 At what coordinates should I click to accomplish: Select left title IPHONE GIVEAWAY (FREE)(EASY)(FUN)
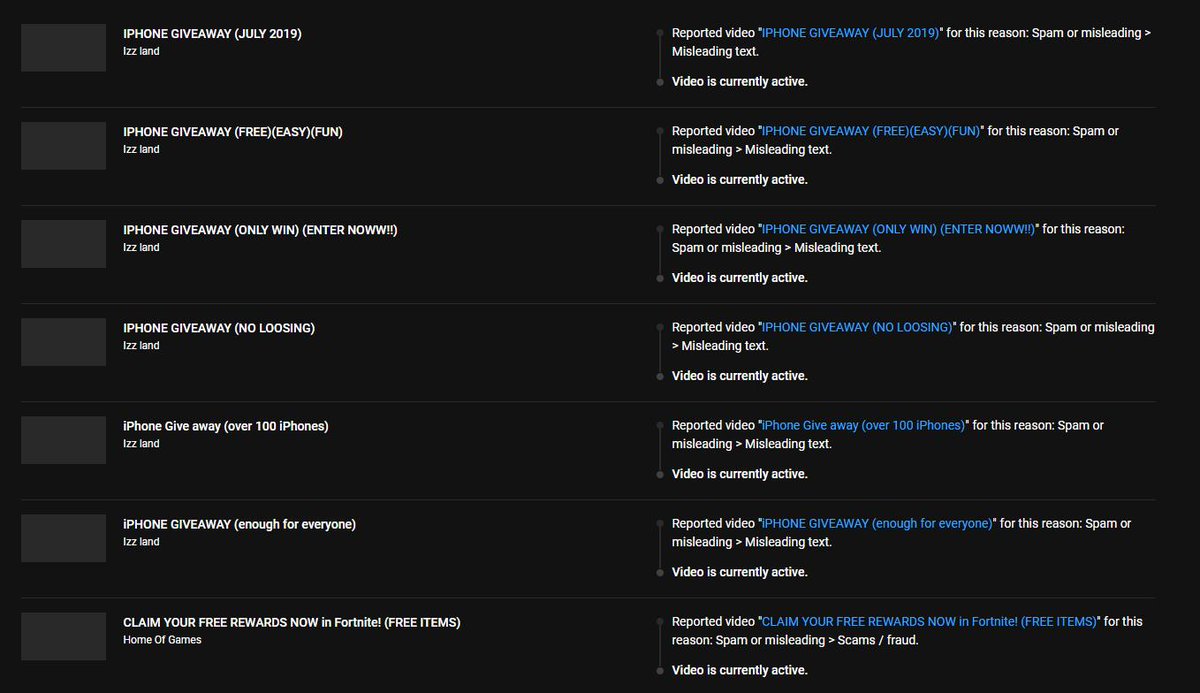[x=233, y=131]
